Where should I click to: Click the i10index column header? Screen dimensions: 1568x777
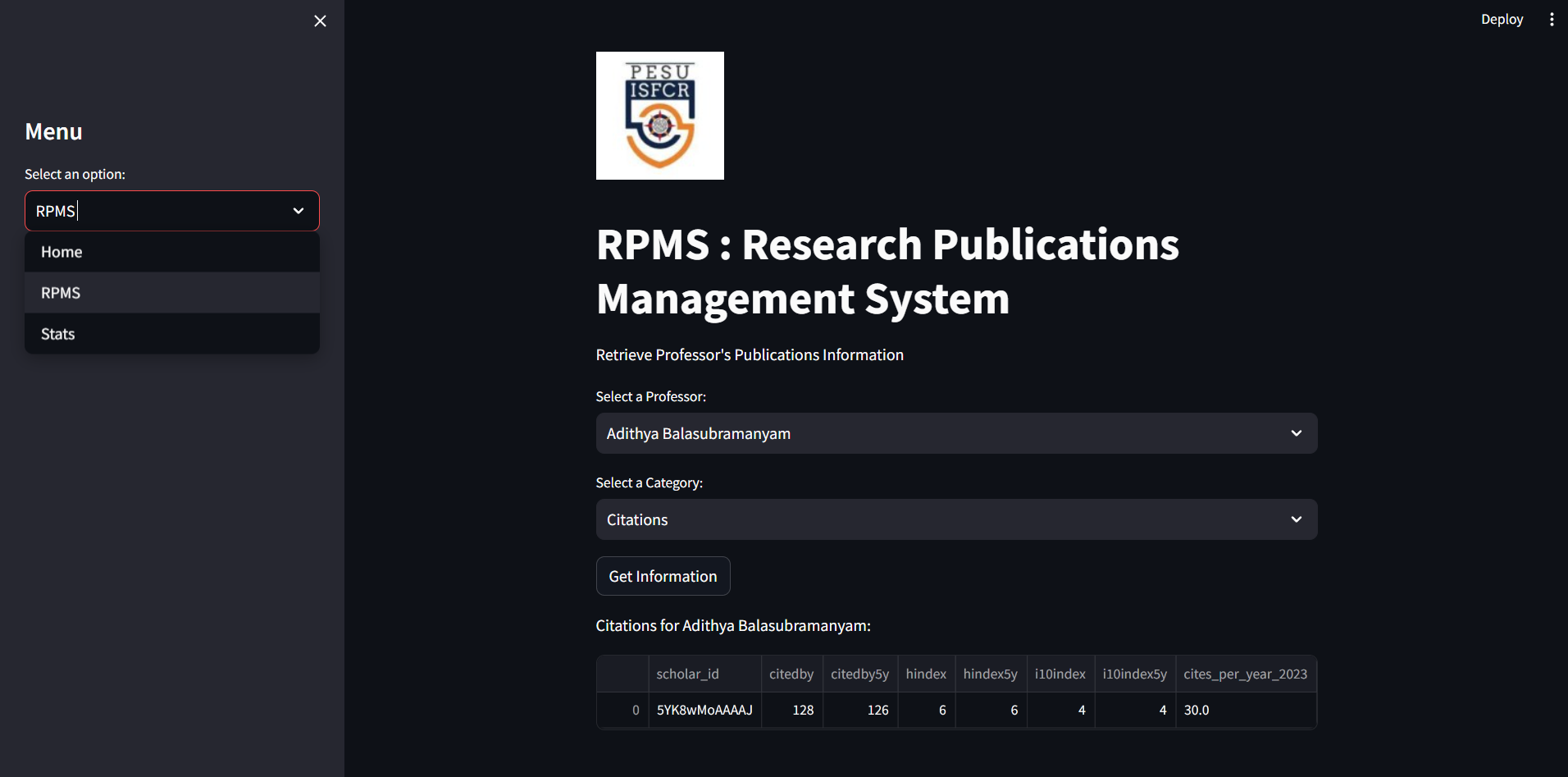(x=1060, y=674)
